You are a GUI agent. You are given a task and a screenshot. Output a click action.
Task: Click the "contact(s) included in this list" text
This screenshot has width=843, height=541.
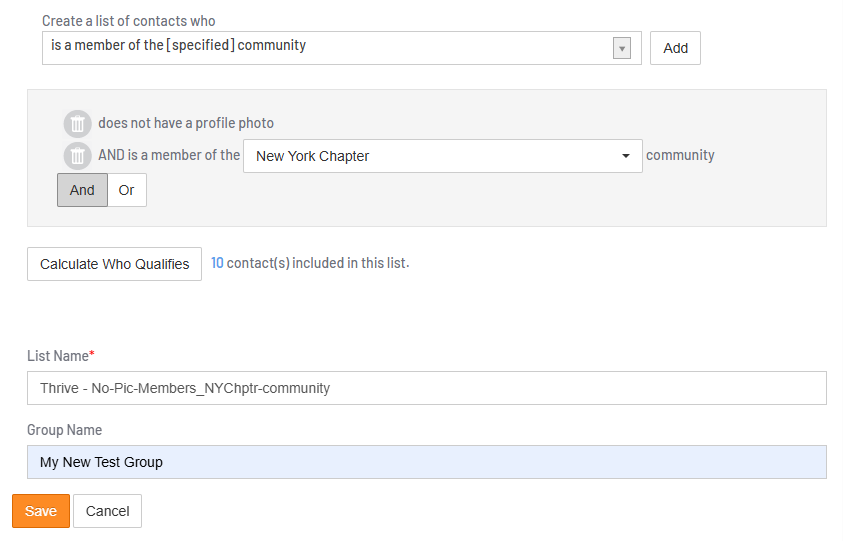[x=318, y=263]
